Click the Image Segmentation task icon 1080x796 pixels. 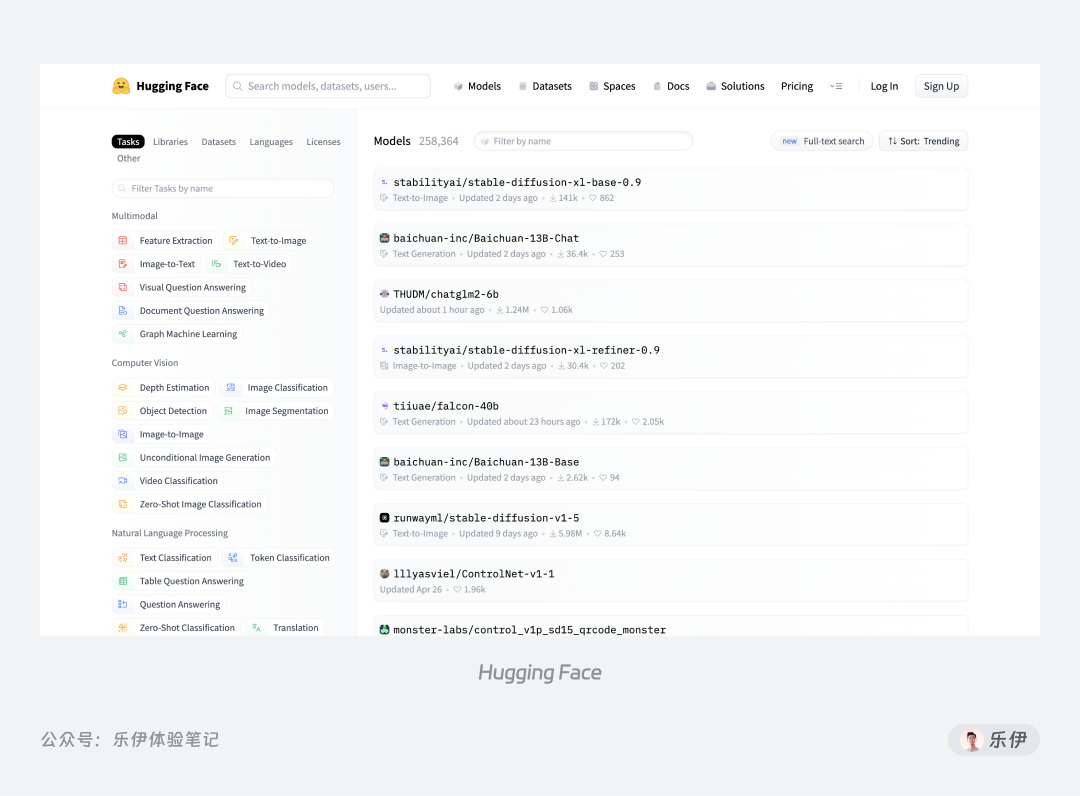[x=228, y=411]
